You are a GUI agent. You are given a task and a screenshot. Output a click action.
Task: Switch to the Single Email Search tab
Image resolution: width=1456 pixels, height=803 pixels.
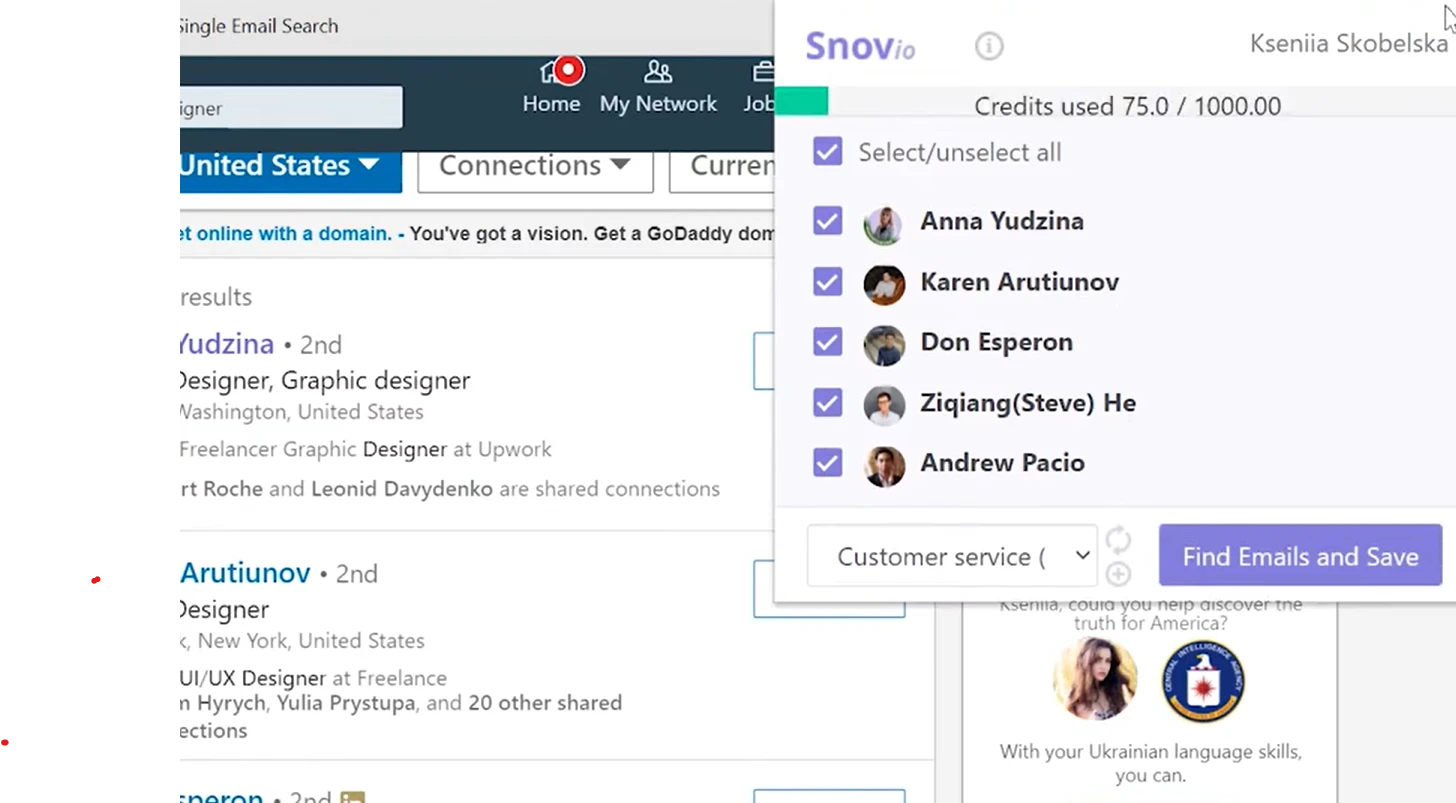257,26
